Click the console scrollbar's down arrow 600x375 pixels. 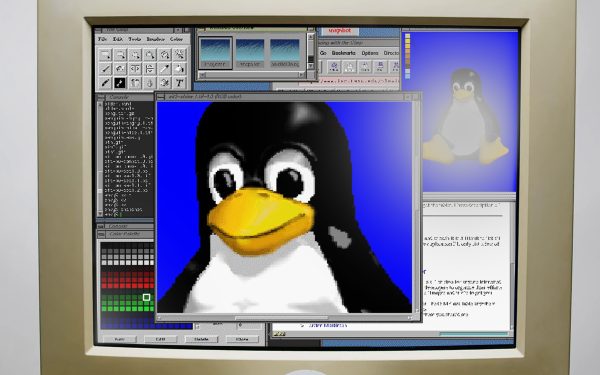click(x=100, y=214)
